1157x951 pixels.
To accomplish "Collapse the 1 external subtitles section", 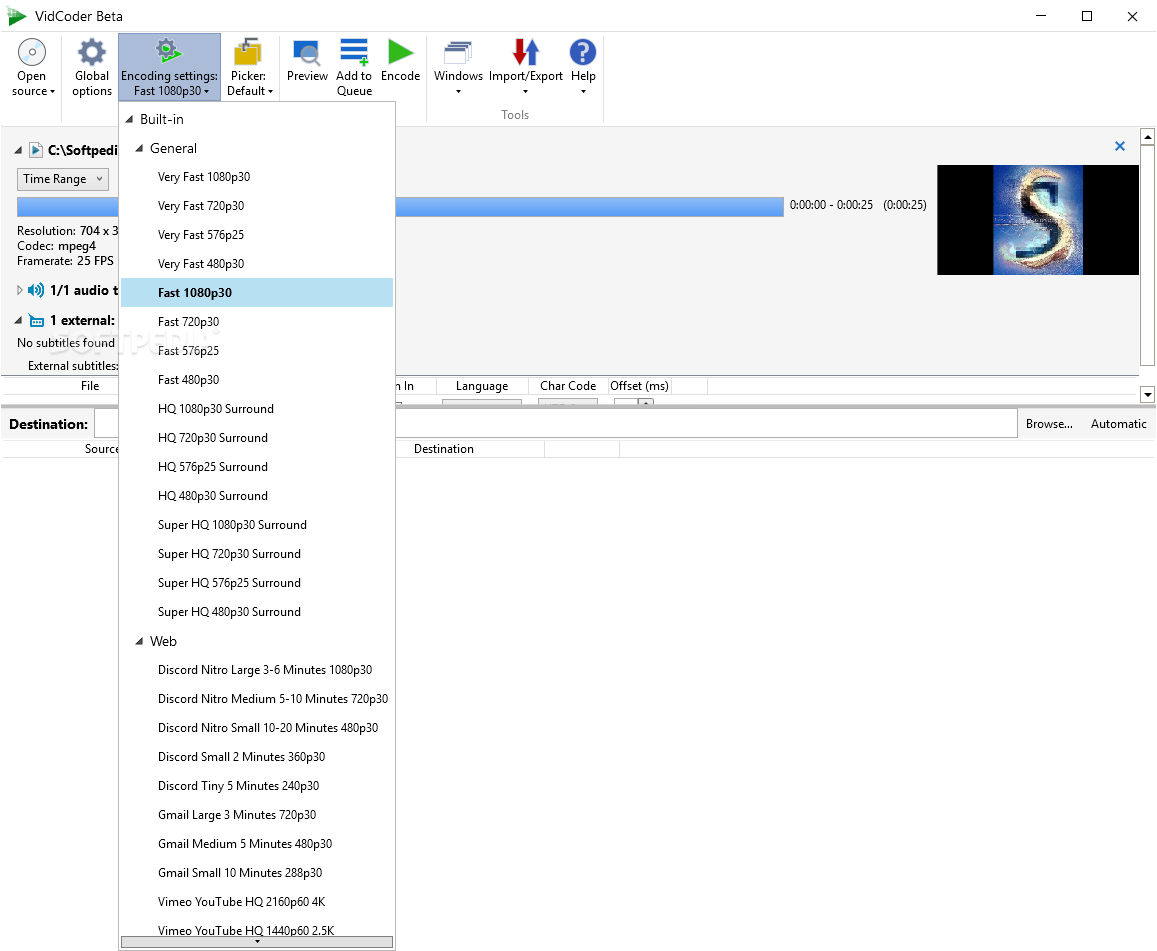I will 18,320.
